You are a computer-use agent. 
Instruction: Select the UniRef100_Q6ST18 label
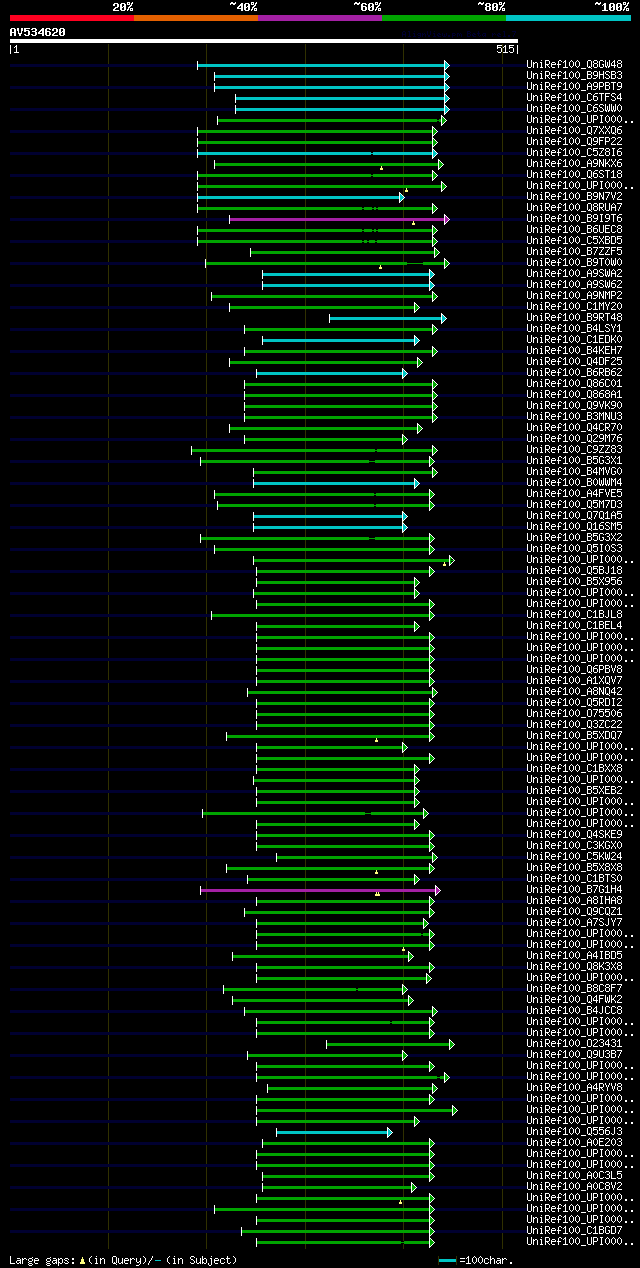click(575, 174)
